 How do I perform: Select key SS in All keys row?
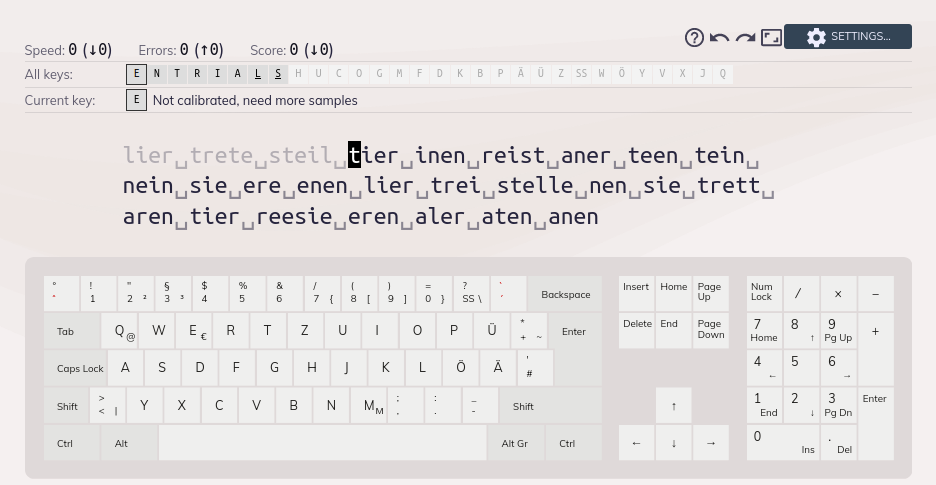(x=581, y=74)
